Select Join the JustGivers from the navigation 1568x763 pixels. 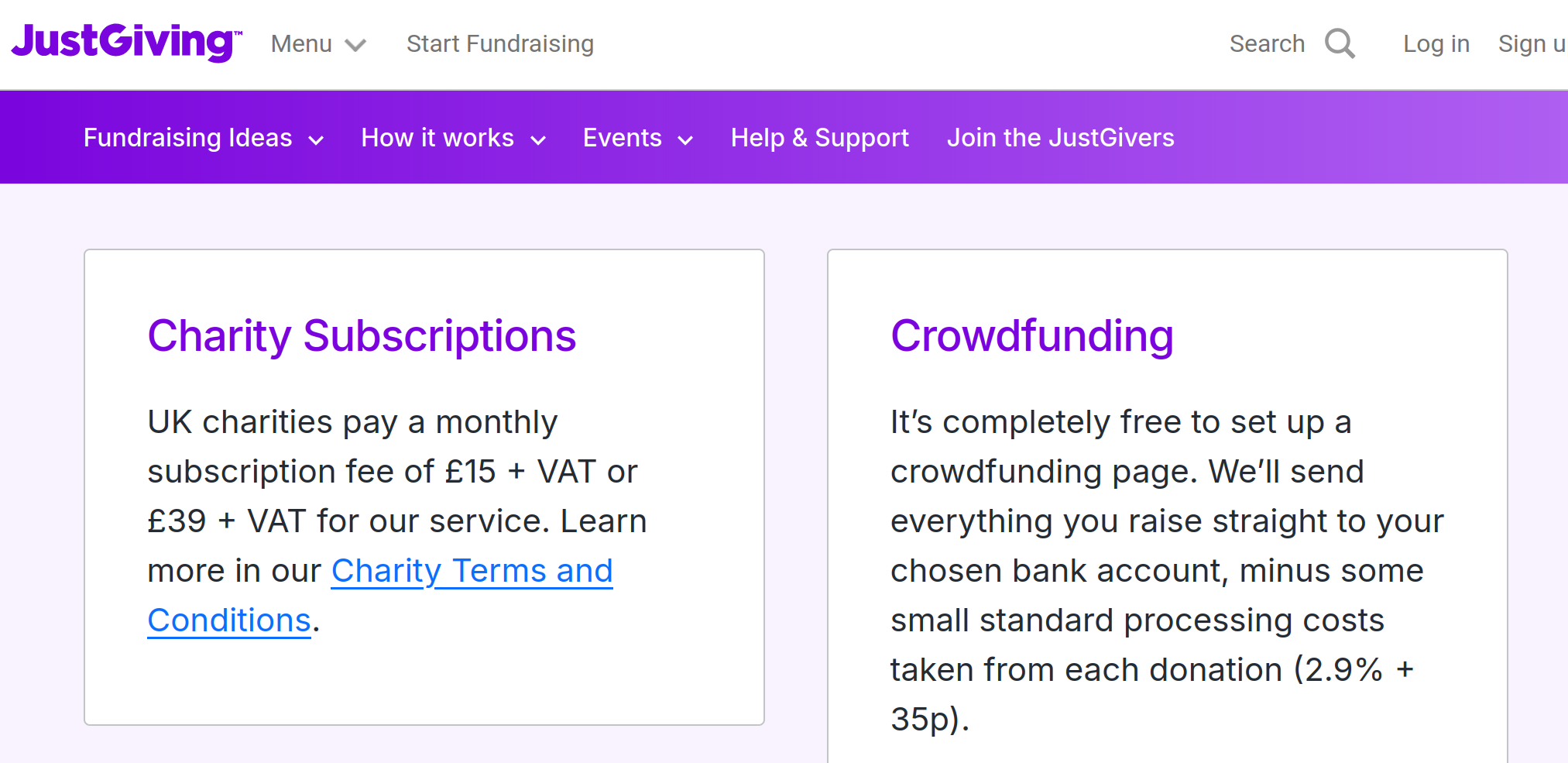pyautogui.click(x=1061, y=137)
